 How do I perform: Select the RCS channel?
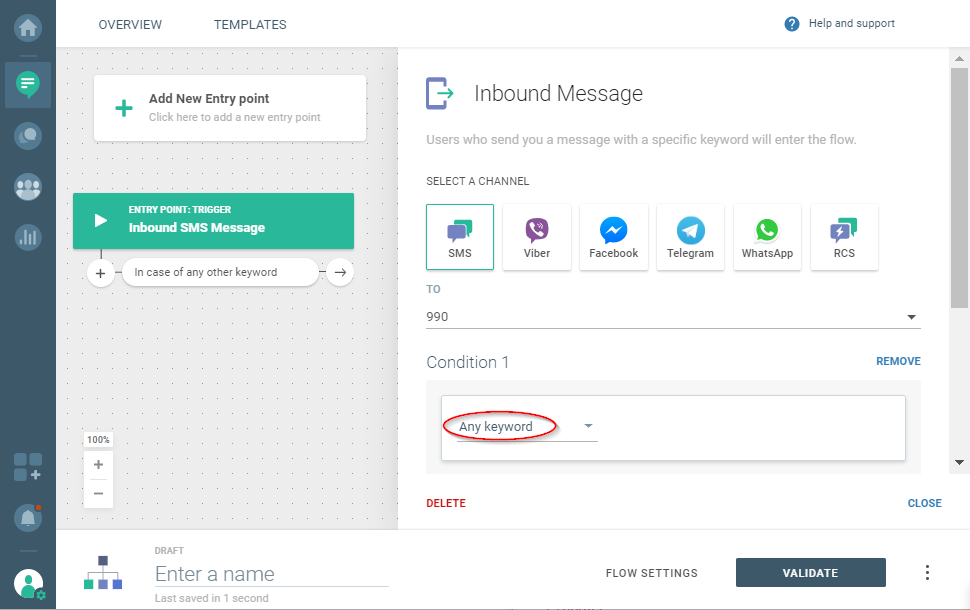coord(844,237)
